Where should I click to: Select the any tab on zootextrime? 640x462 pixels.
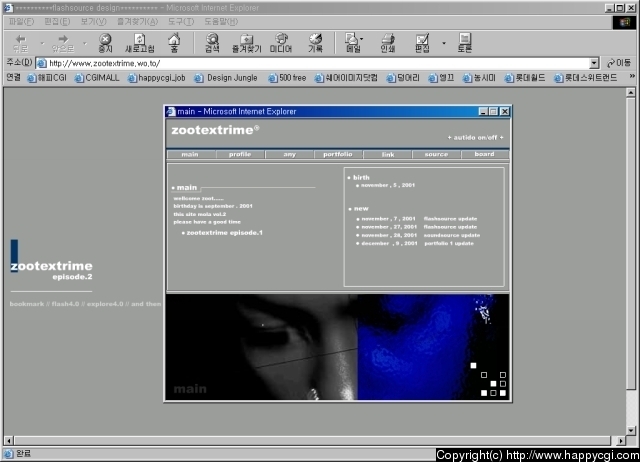pos(289,154)
